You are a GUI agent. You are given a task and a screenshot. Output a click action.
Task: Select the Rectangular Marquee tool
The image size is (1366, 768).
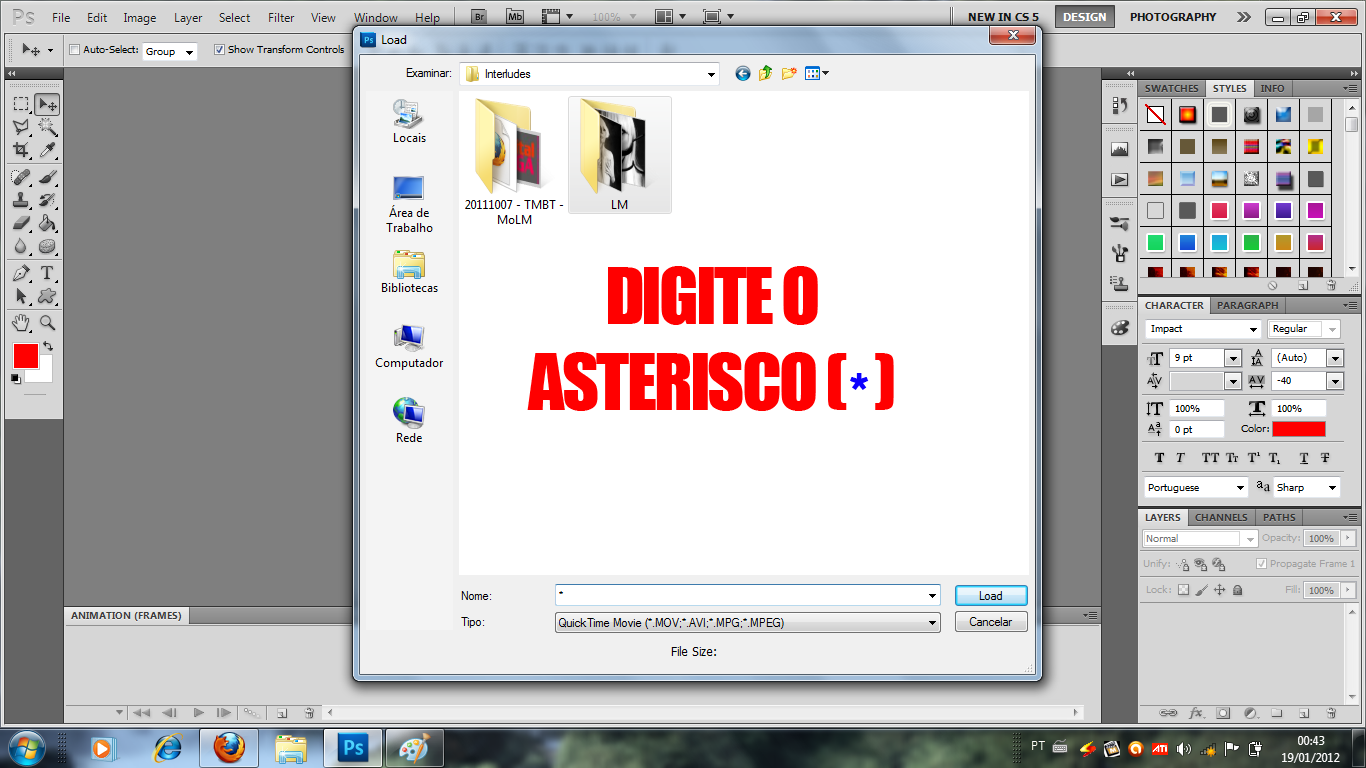pos(21,104)
